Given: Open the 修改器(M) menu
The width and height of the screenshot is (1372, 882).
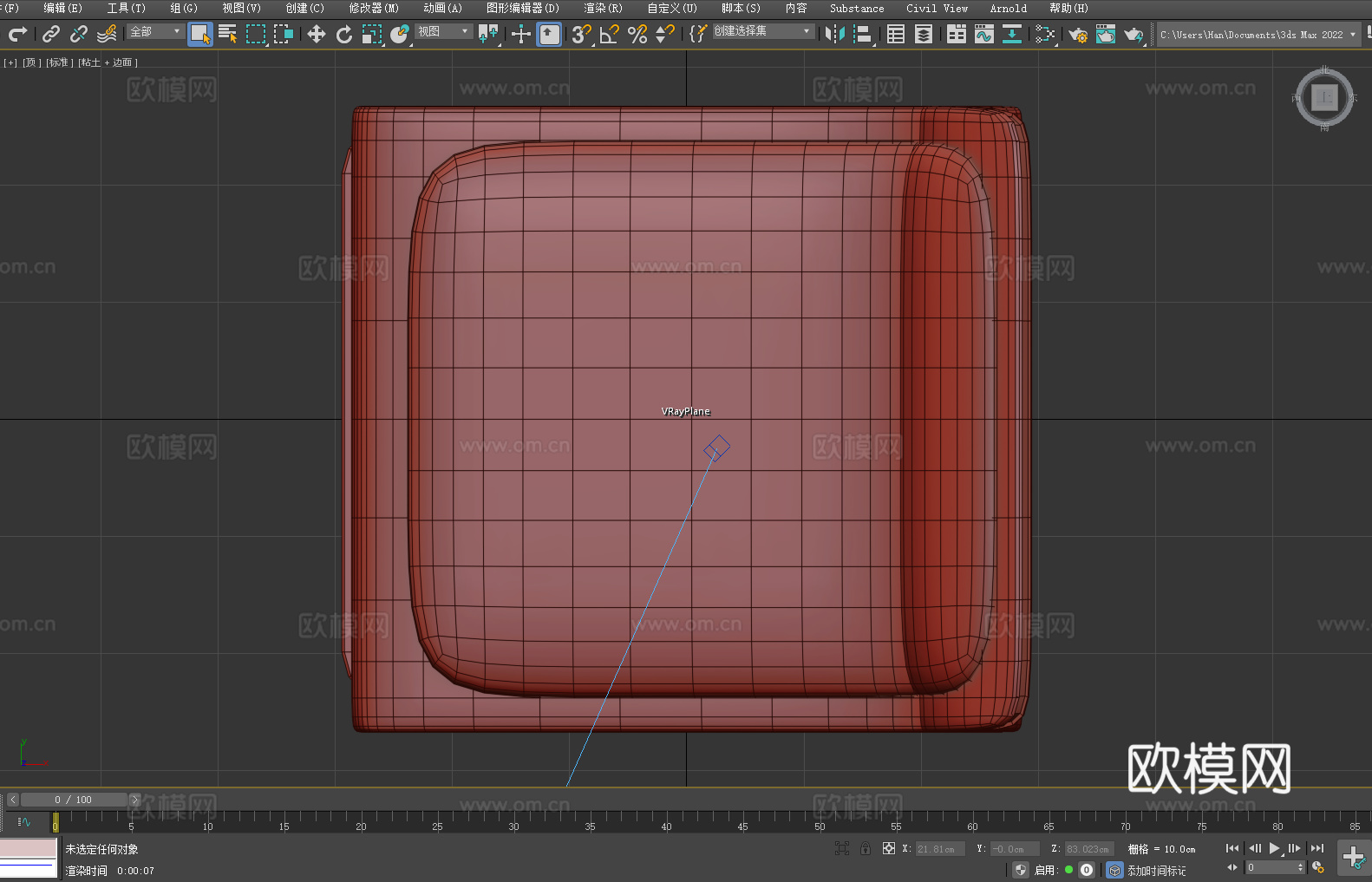Looking at the screenshot, I should 374,8.
